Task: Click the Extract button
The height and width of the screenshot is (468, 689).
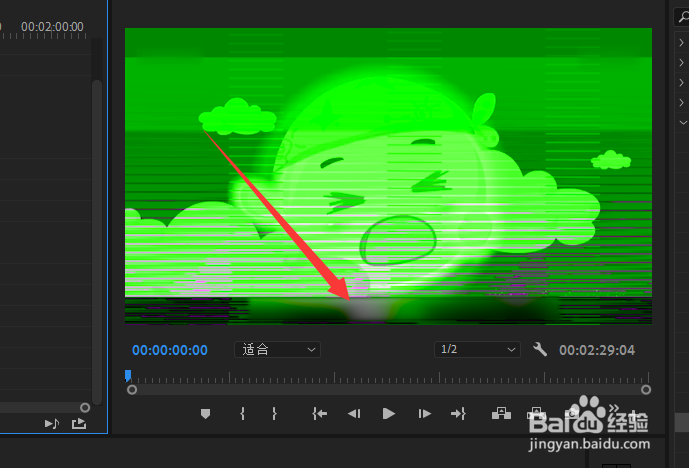Action: pos(536,413)
